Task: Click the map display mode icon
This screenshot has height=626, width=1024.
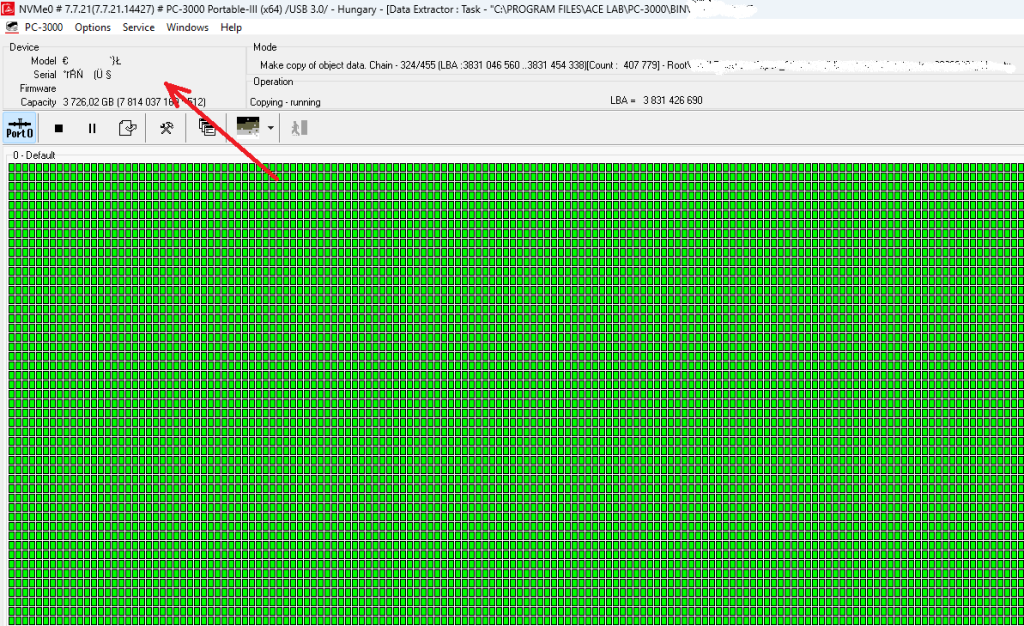Action: (x=246, y=127)
